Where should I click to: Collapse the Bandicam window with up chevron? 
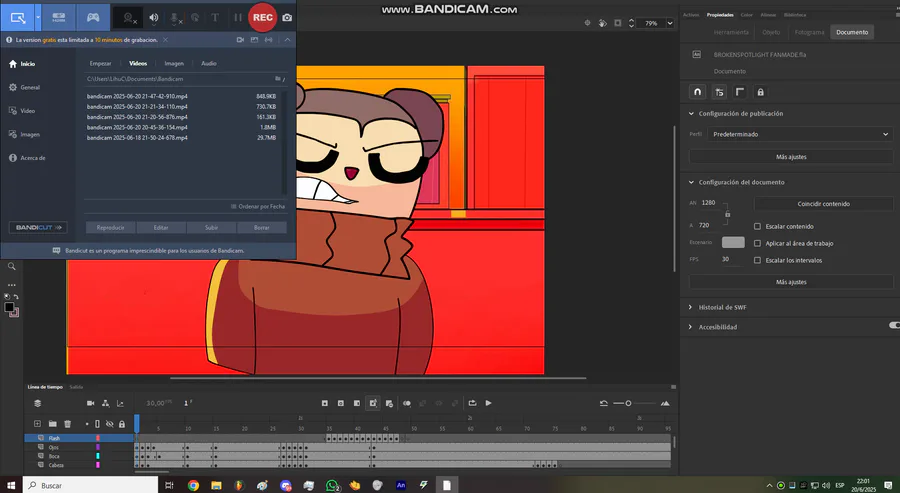pos(287,40)
